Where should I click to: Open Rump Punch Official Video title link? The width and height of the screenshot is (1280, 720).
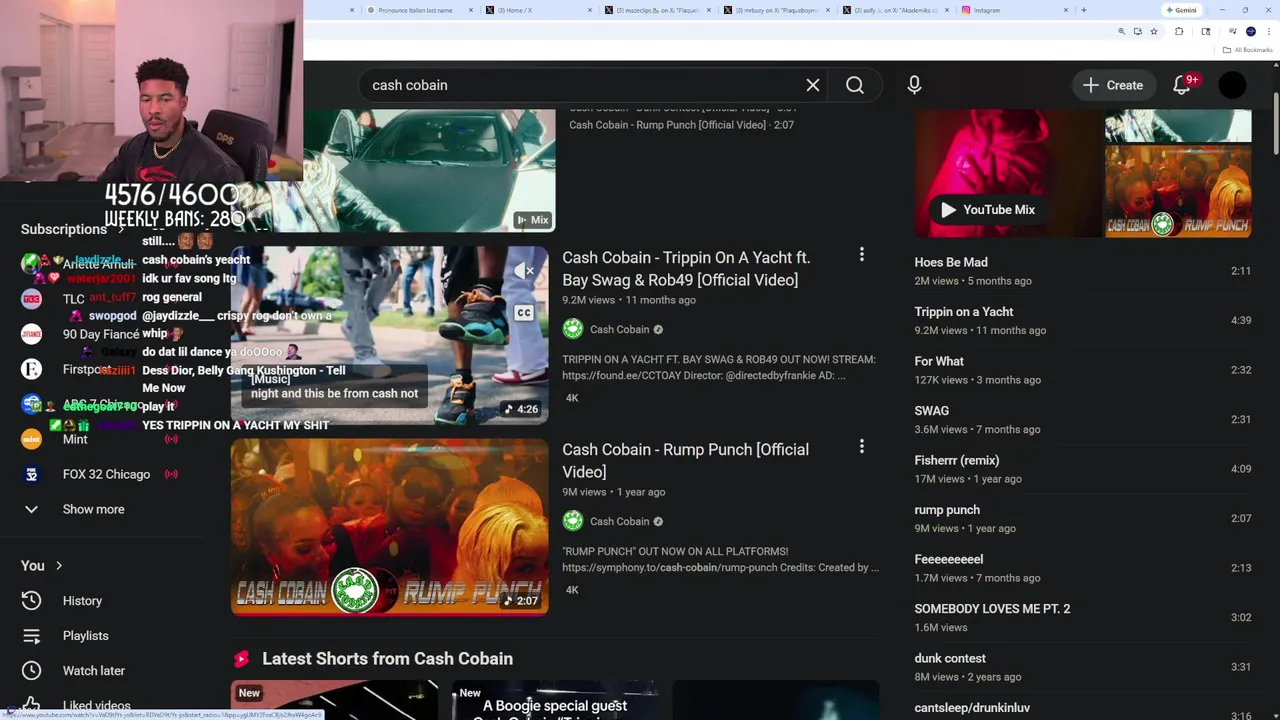(x=685, y=461)
